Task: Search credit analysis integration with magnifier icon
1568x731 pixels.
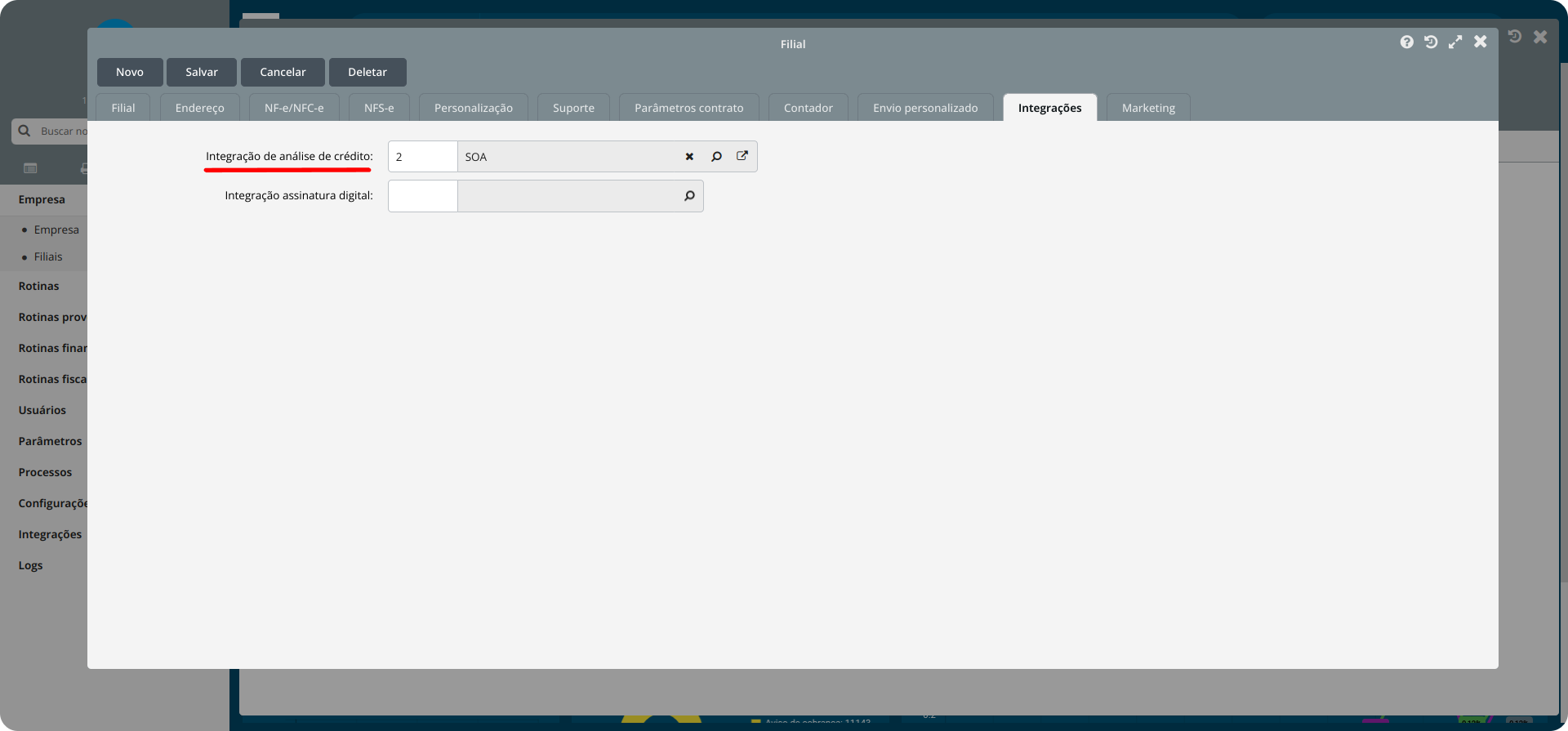Action: tap(716, 157)
